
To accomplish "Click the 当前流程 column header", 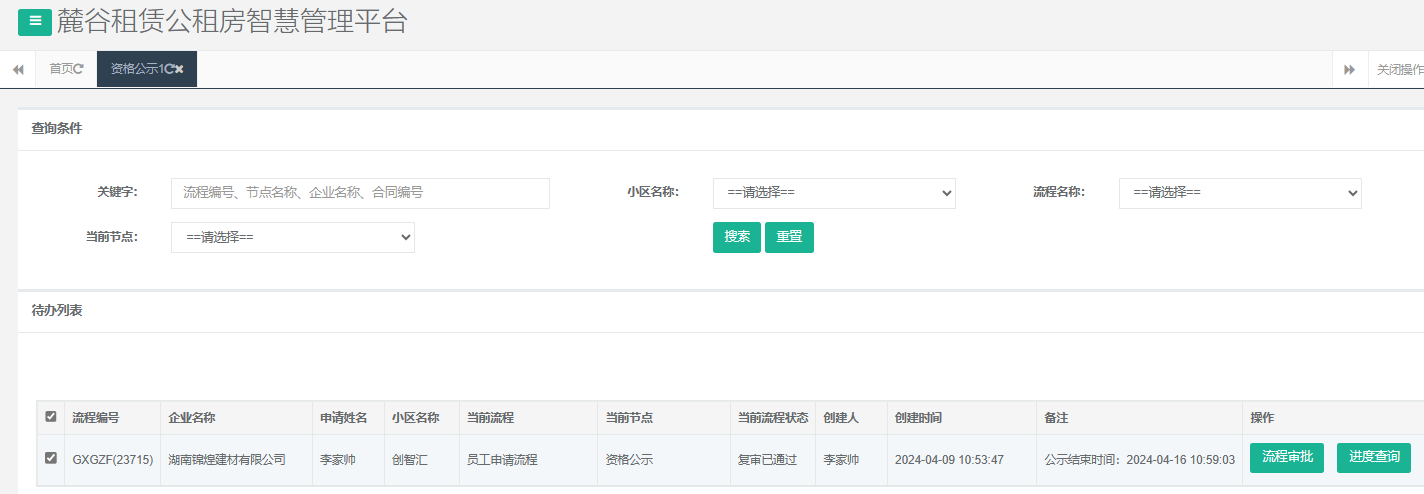I will point(490,418).
